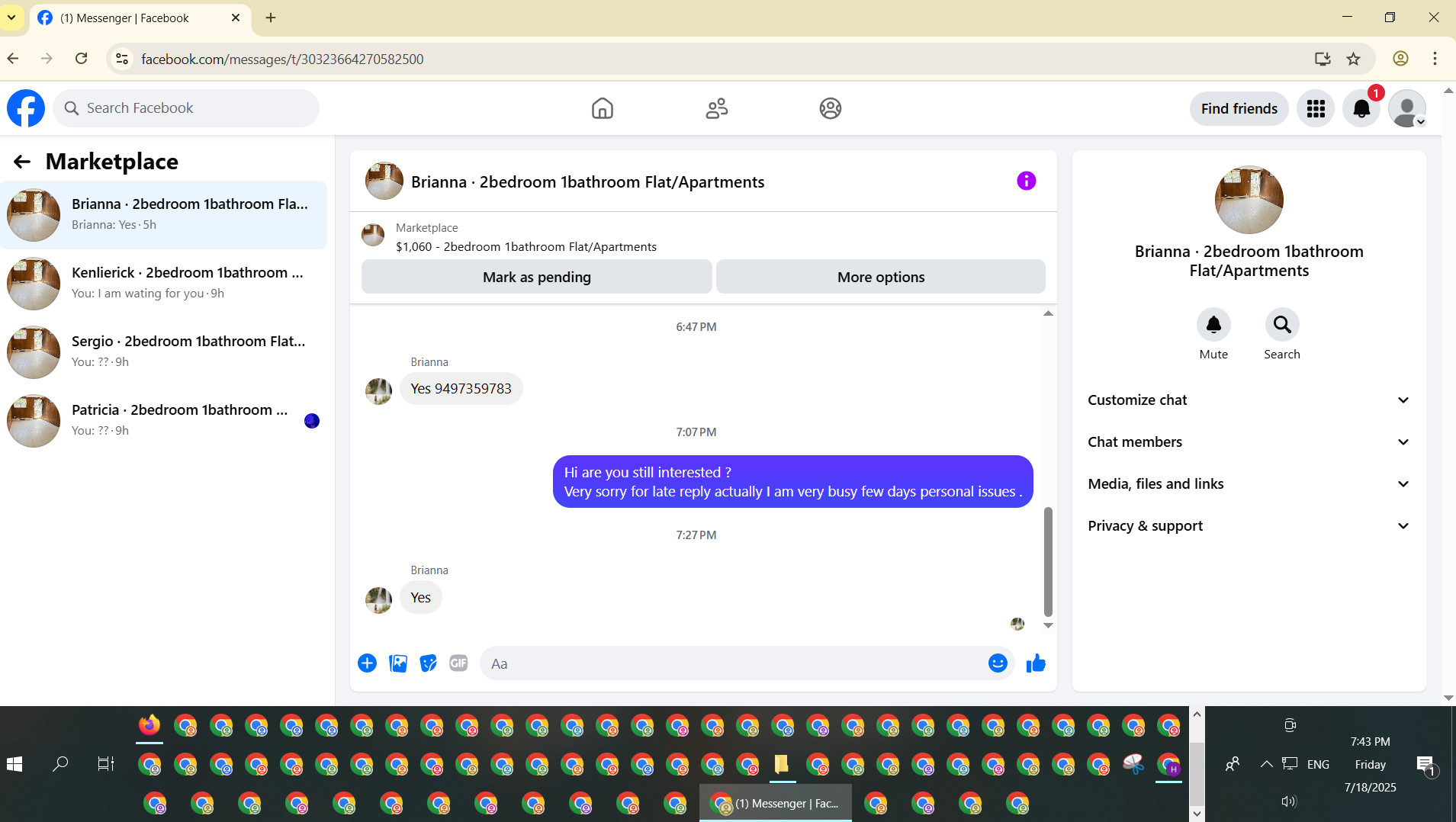Open the emoji picker
Viewport: 1456px width, 822px height.
[998, 663]
